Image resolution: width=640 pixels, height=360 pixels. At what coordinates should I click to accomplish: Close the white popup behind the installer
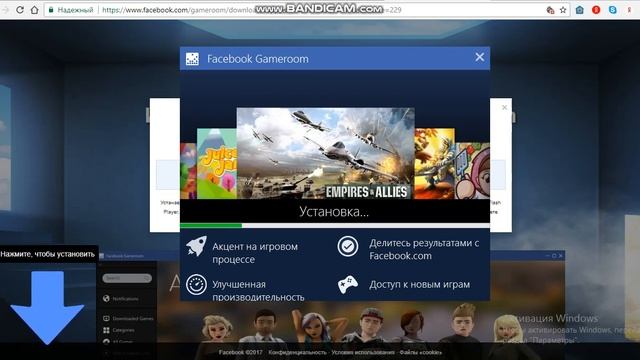504,107
